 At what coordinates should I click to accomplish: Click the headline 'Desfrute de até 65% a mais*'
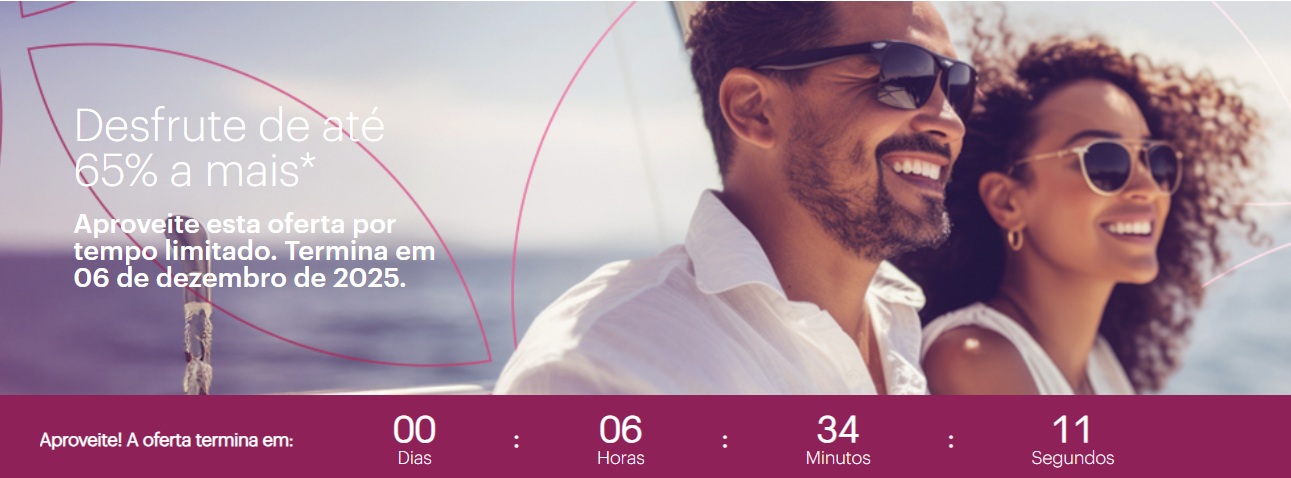click(x=229, y=149)
